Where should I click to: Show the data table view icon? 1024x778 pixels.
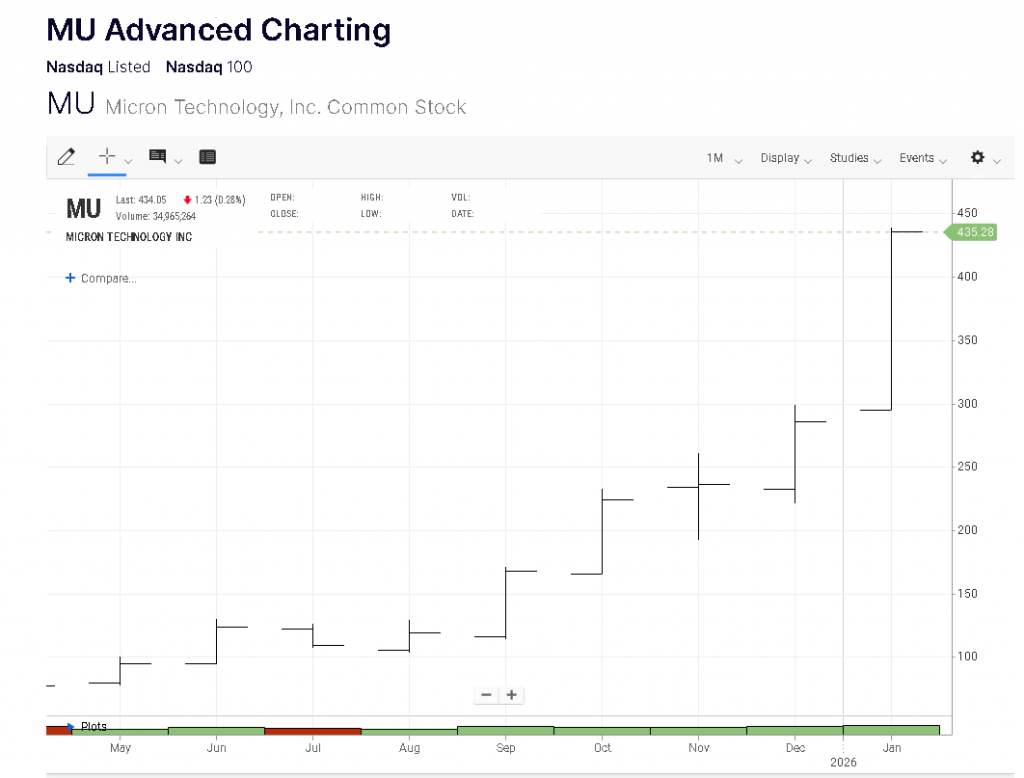tap(207, 157)
